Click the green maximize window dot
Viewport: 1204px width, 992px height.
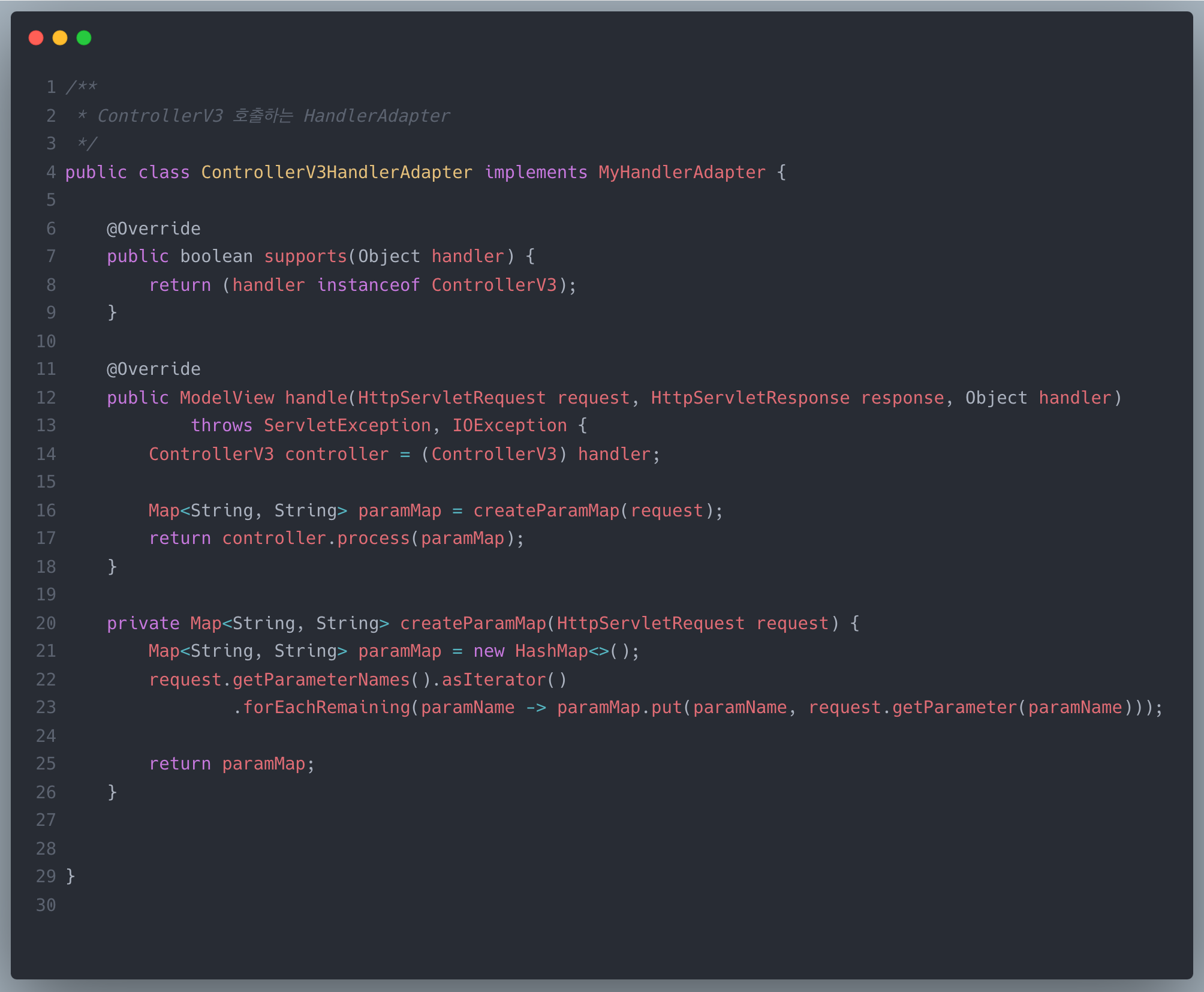(84, 38)
